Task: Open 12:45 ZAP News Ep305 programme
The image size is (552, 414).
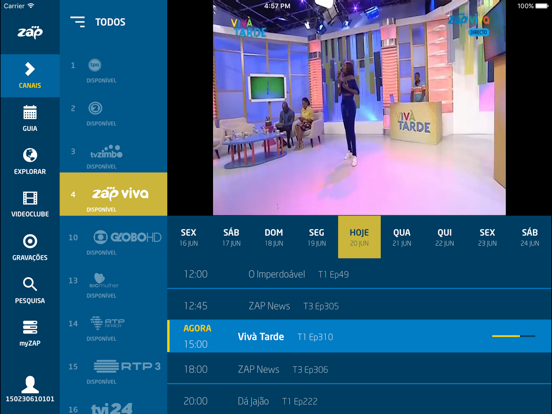Action: coord(359,306)
